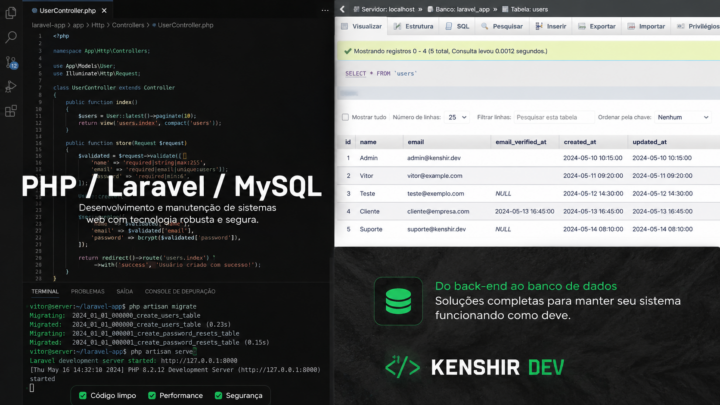Click the Kenshir Dev code-brackets logo
Image resolution: width=720 pixels, height=405 pixels.
(x=402, y=367)
